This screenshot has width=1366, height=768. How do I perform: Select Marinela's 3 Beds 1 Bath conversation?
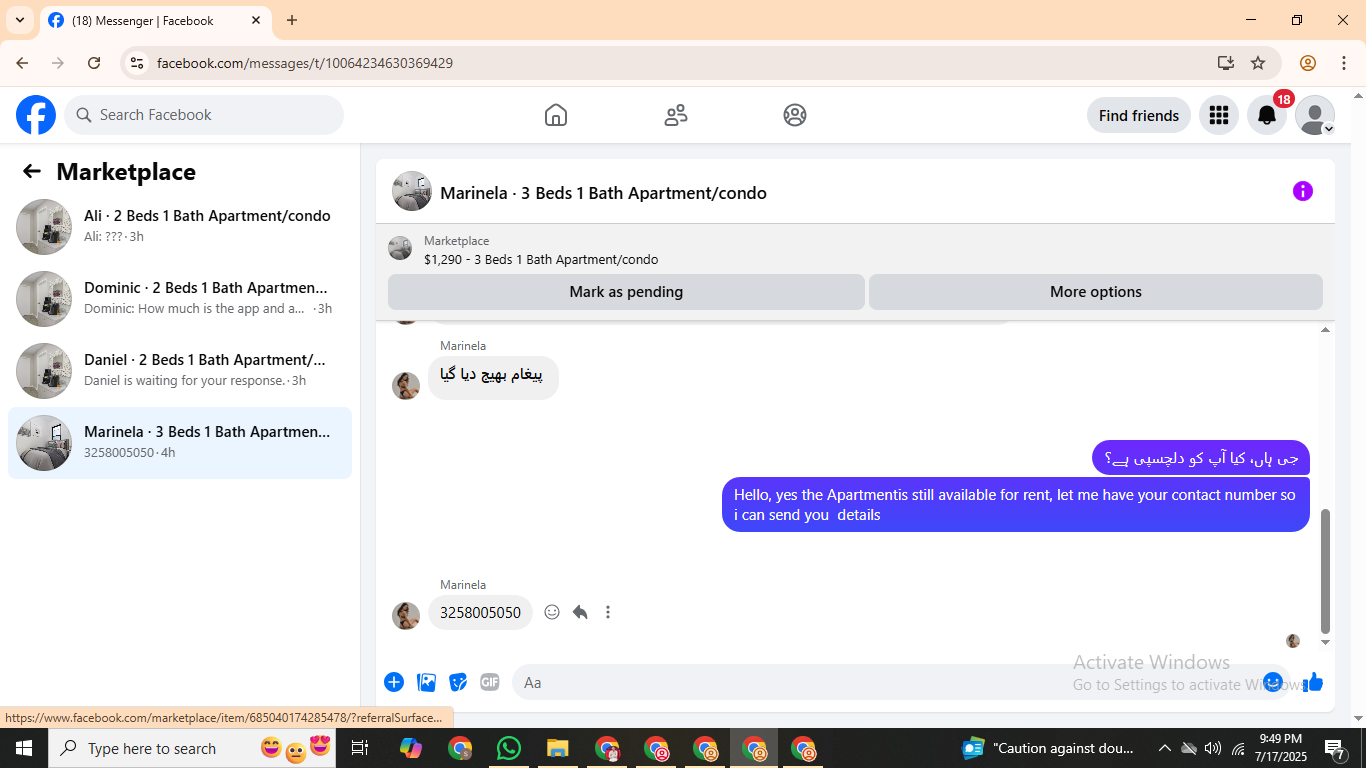coord(180,443)
